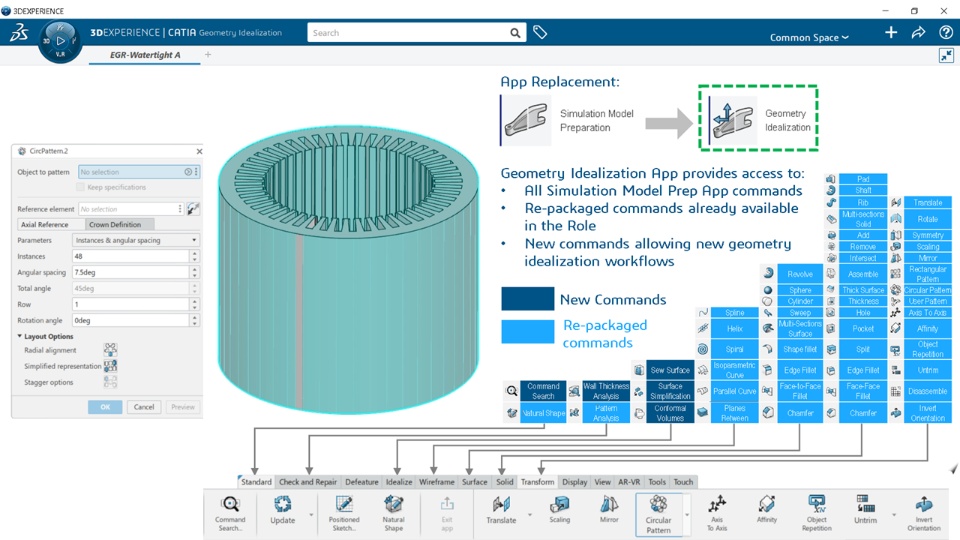Switch to the Surface tab
The width and height of the screenshot is (960, 540).
pyautogui.click(x=474, y=482)
